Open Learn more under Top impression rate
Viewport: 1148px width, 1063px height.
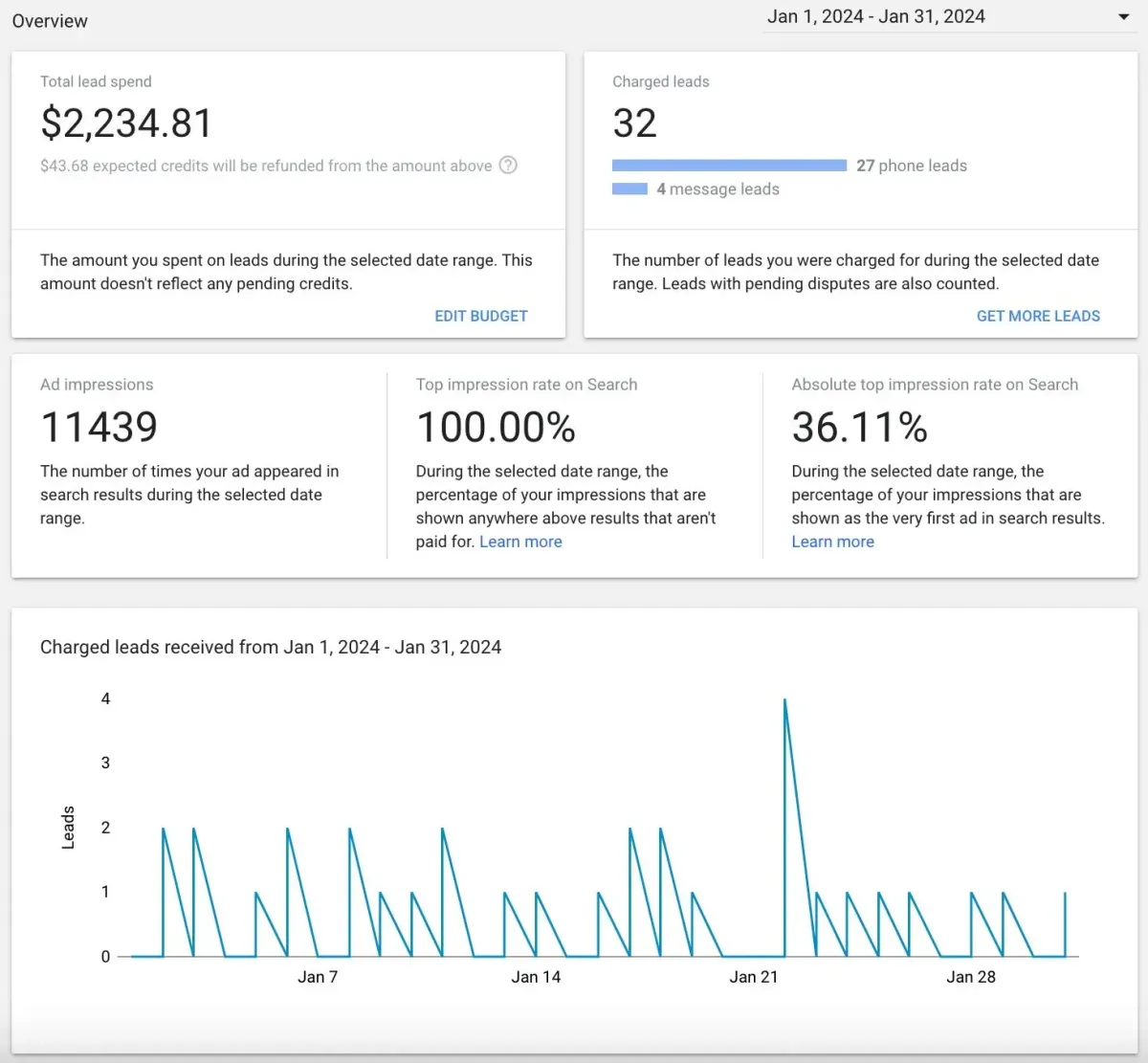(520, 542)
